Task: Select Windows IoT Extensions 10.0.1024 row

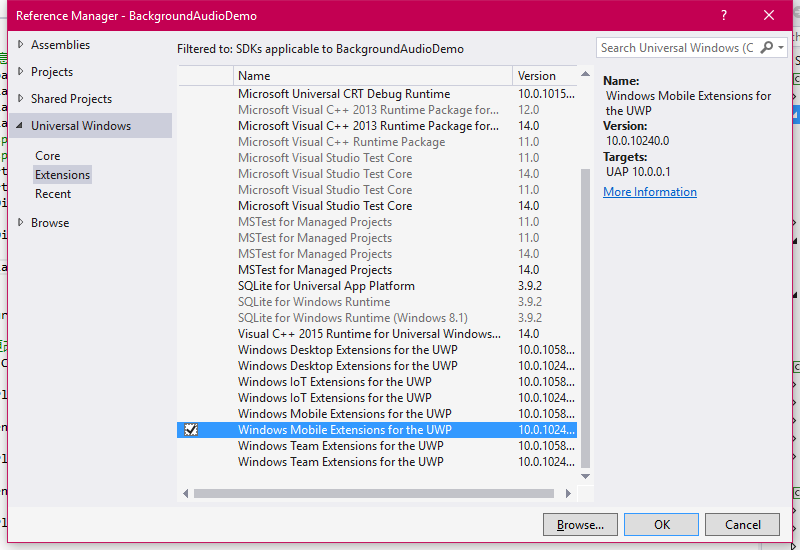Action: click(x=377, y=398)
